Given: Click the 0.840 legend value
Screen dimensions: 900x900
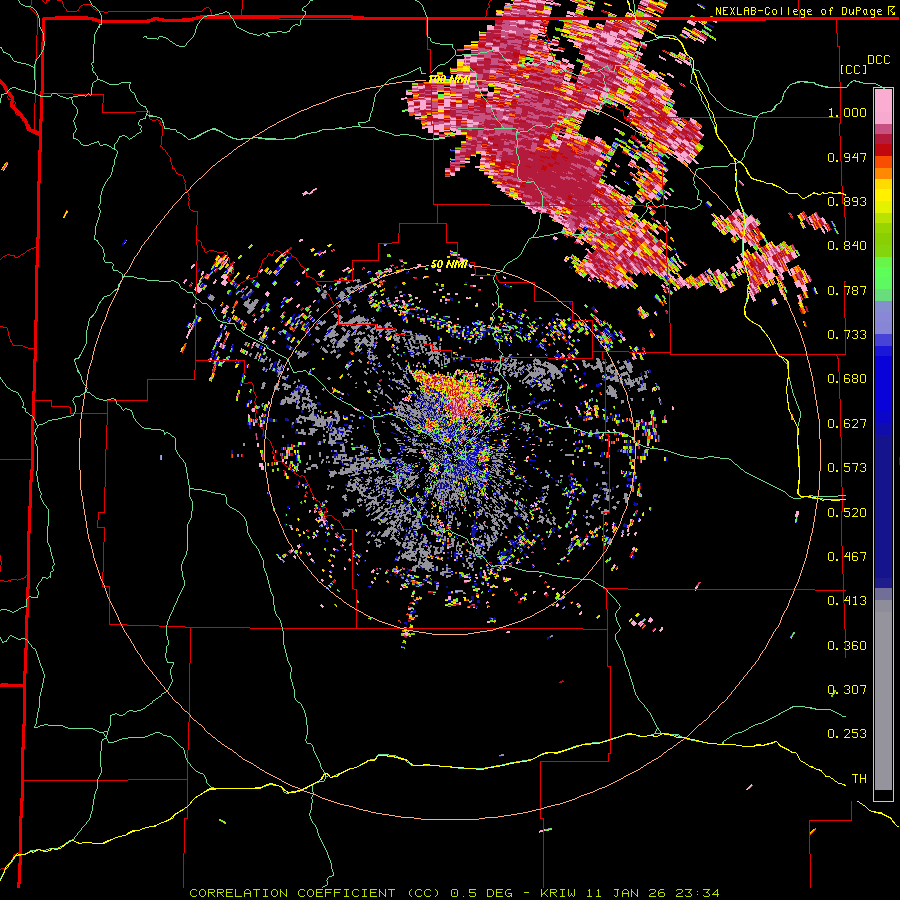Looking at the screenshot, I should [847, 246].
